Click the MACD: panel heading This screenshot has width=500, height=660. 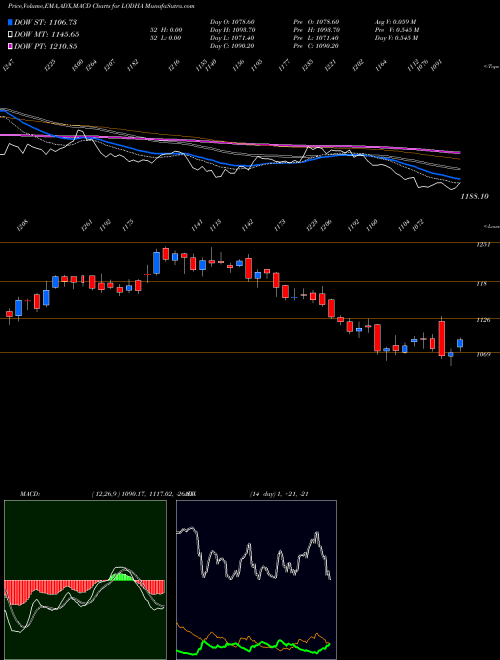30,494
